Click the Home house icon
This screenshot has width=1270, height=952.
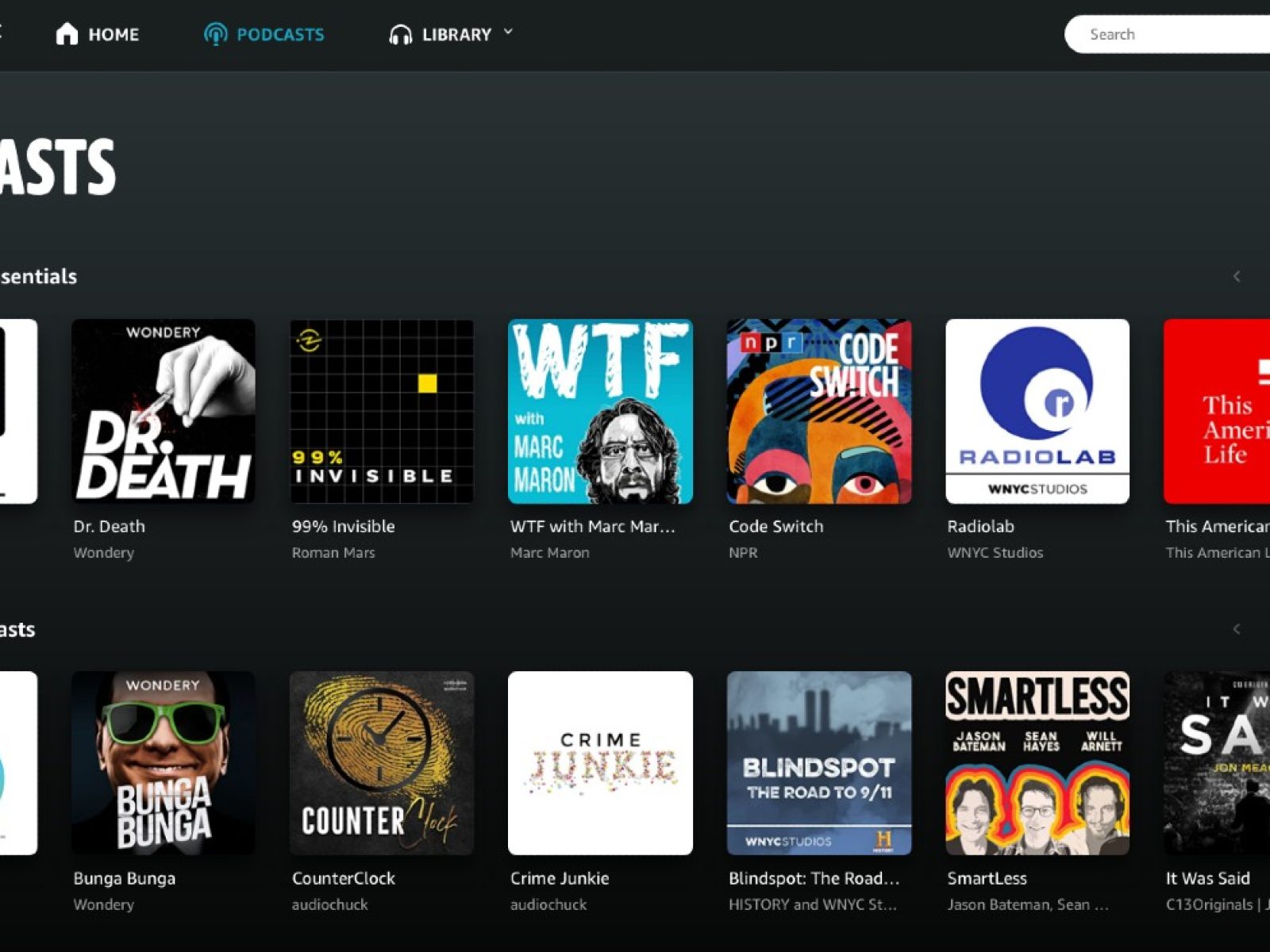tap(67, 34)
